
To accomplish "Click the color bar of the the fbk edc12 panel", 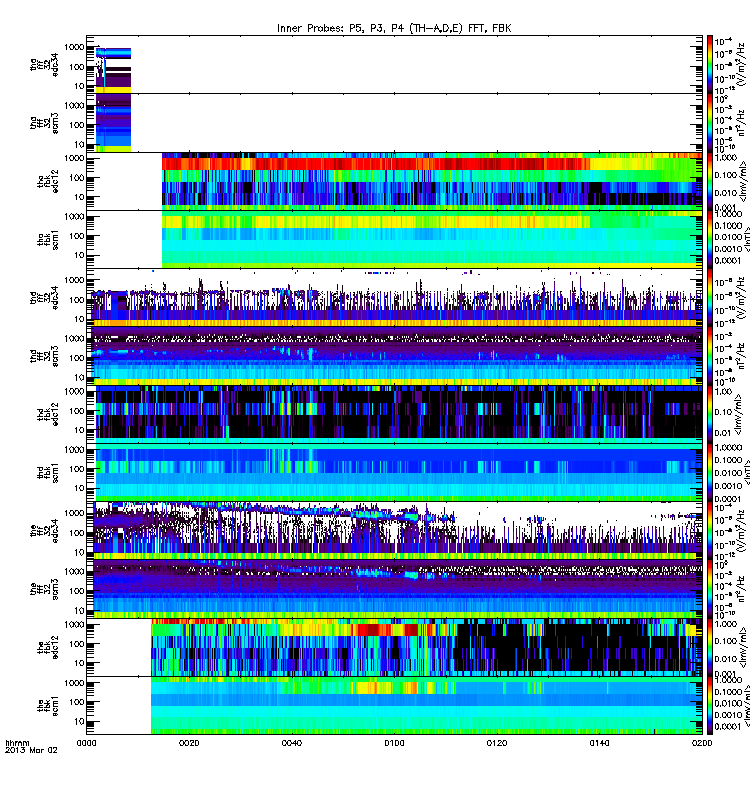I will 710,647.
